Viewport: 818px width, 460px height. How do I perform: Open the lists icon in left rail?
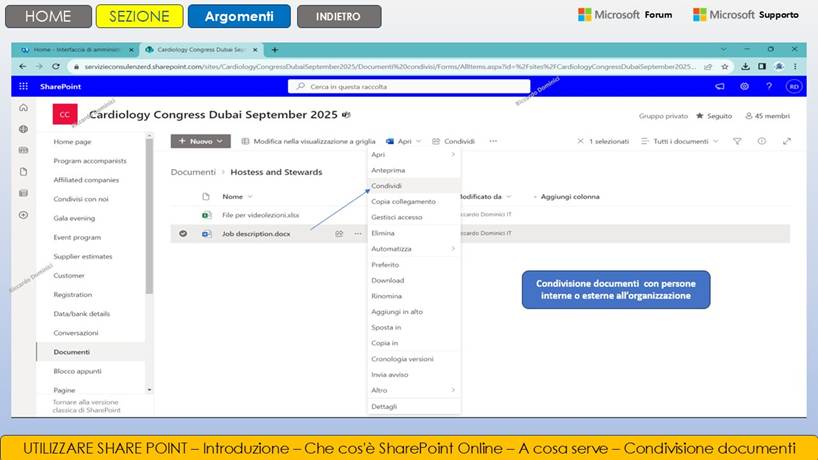[x=23, y=193]
